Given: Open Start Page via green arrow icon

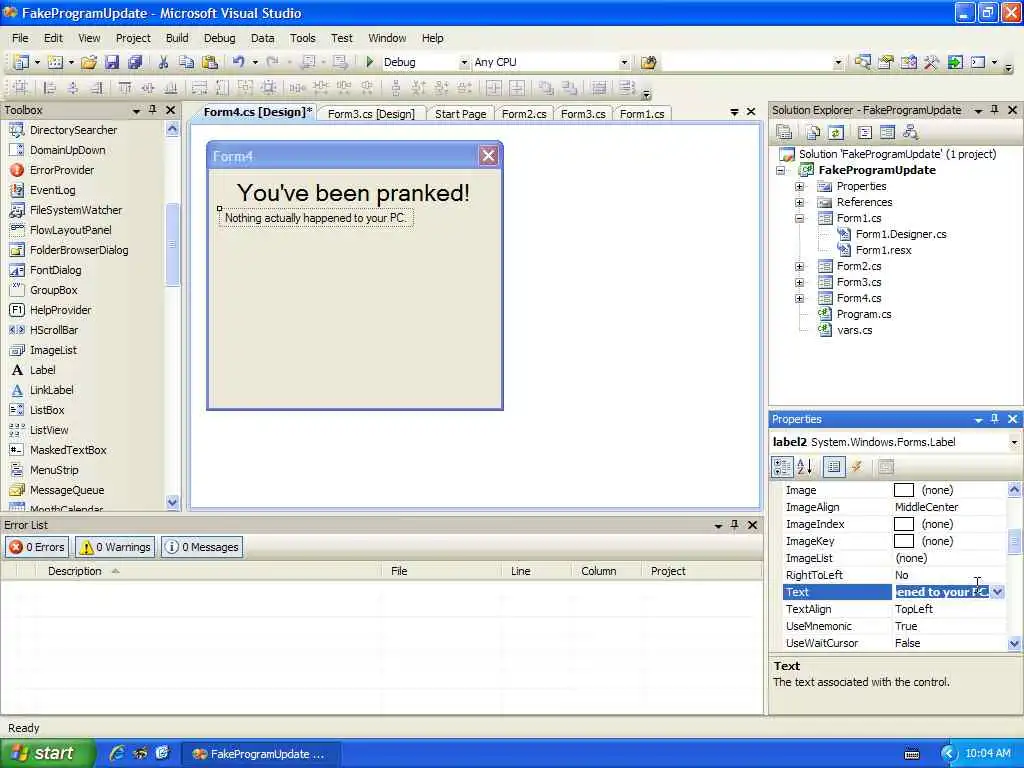Looking at the screenshot, I should pyautogui.click(x=955, y=62).
